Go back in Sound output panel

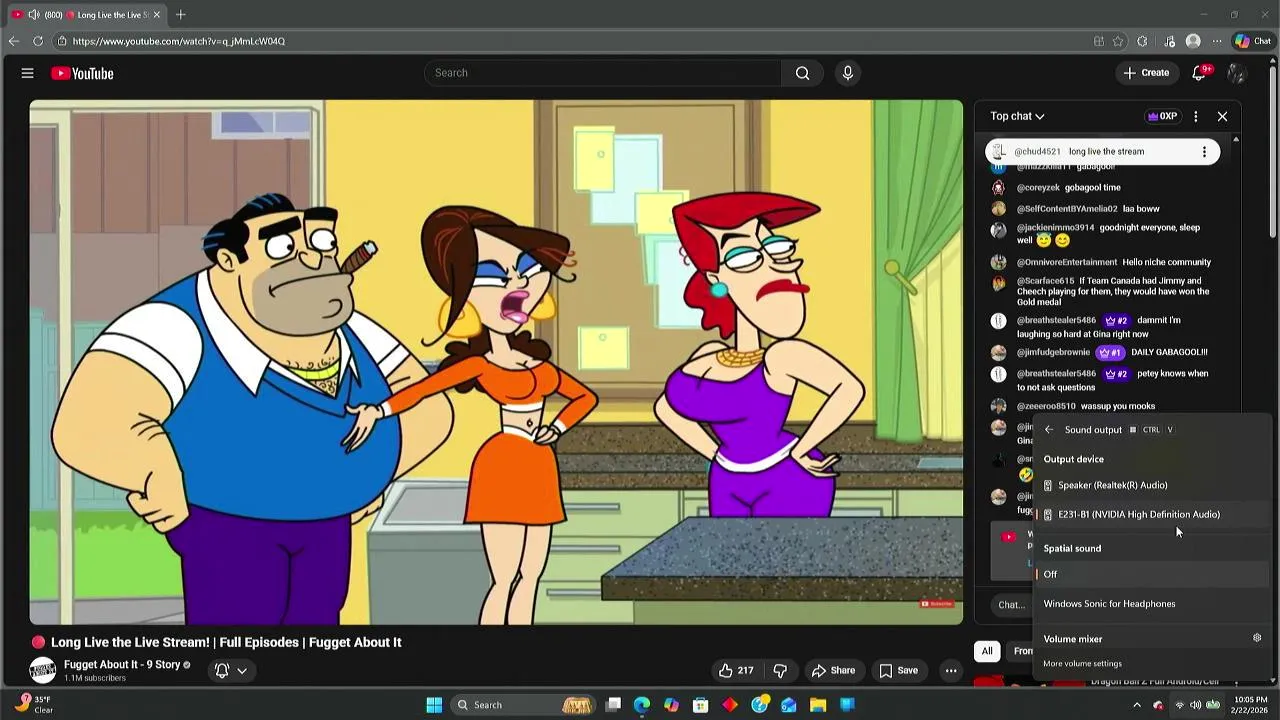[1049, 430]
